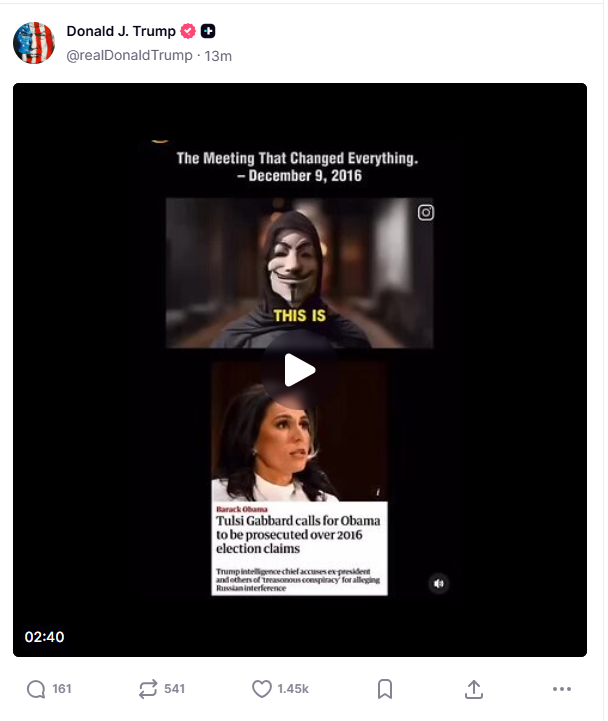Click the 1.45k likes count
Viewport: 608px width, 721px height.
(293, 689)
